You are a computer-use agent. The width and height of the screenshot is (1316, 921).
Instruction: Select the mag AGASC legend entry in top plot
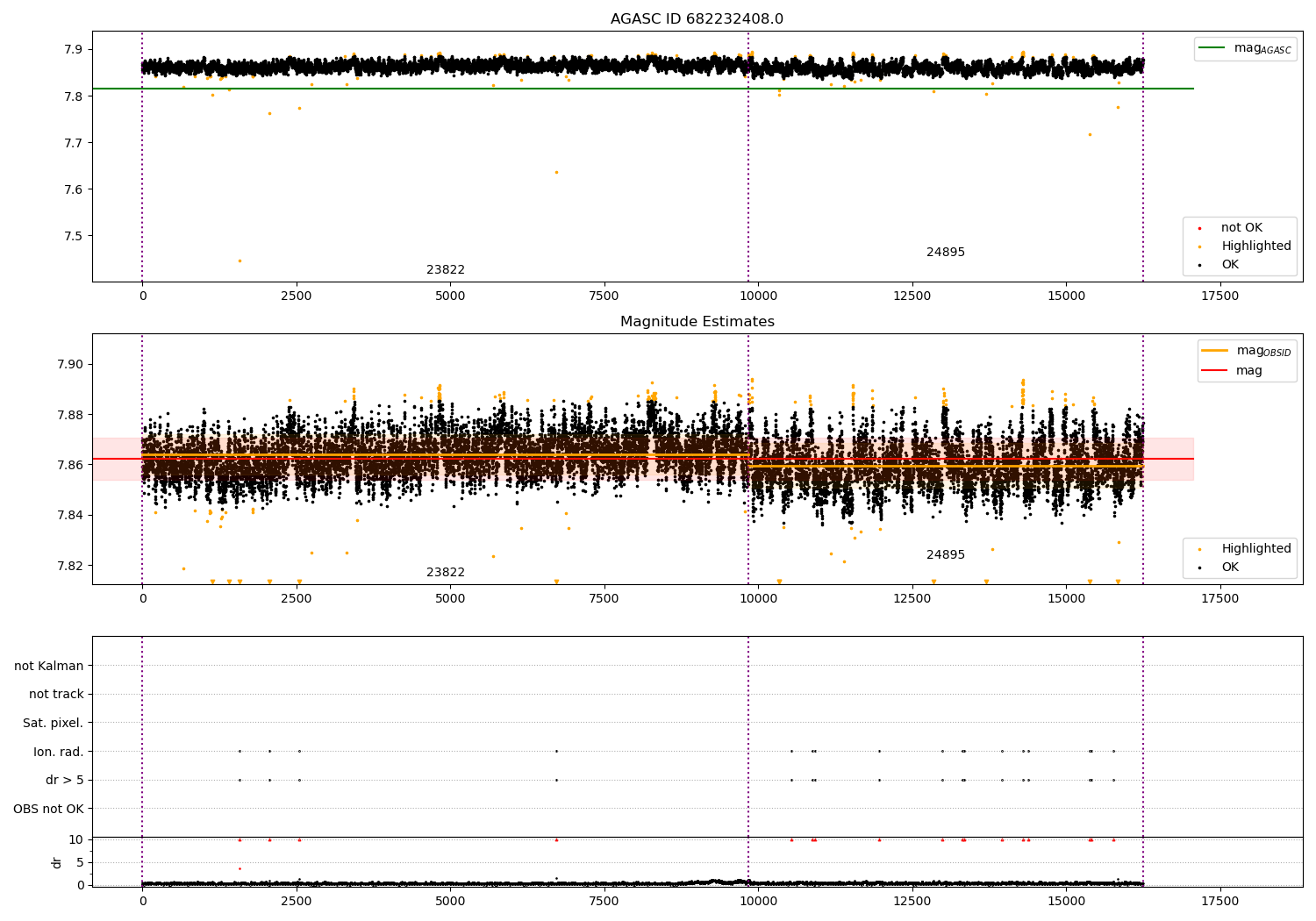click(1245, 48)
